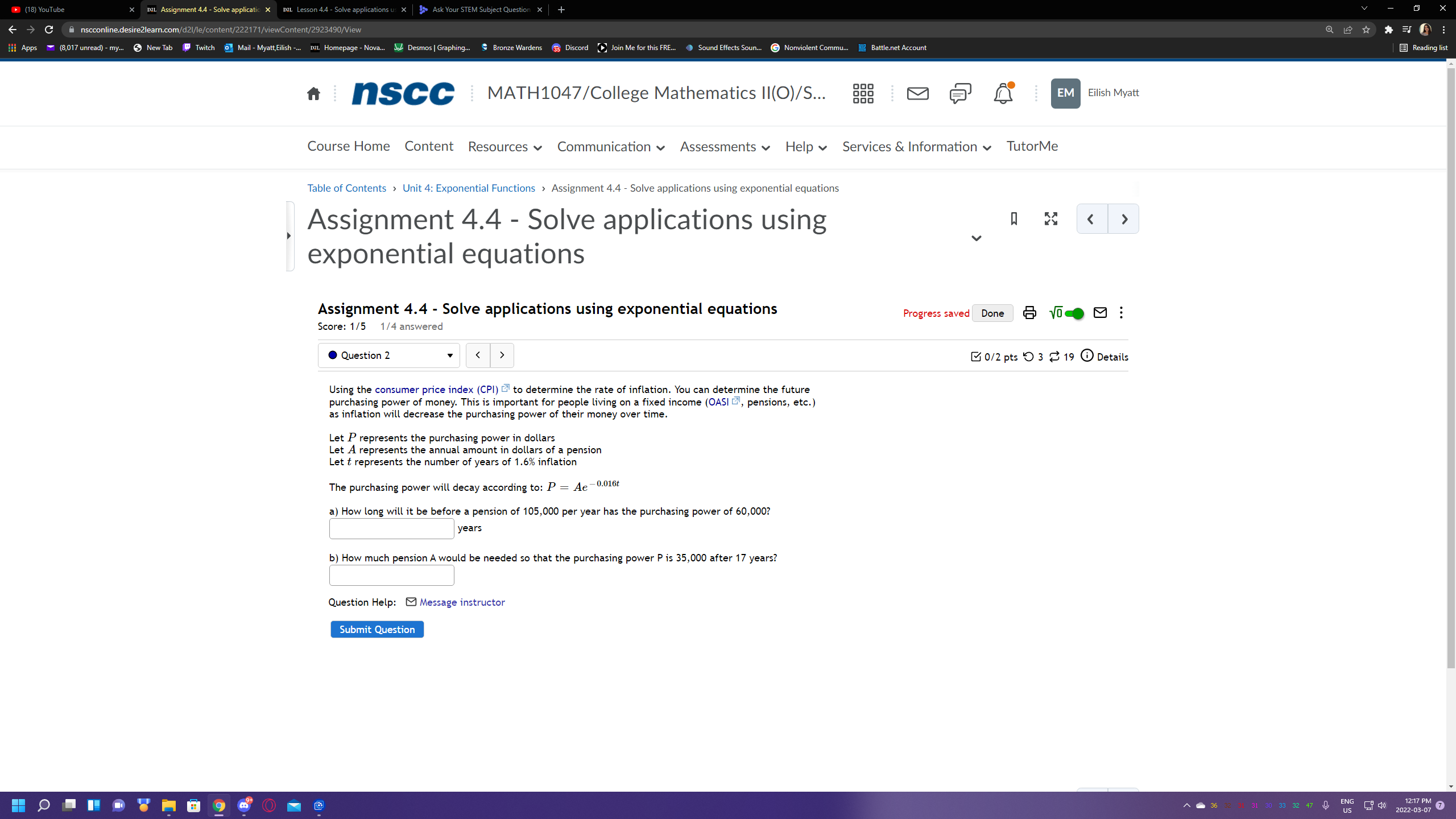Open the app grid waffle menu
This screenshot has width=1456, height=819.
tap(862, 93)
